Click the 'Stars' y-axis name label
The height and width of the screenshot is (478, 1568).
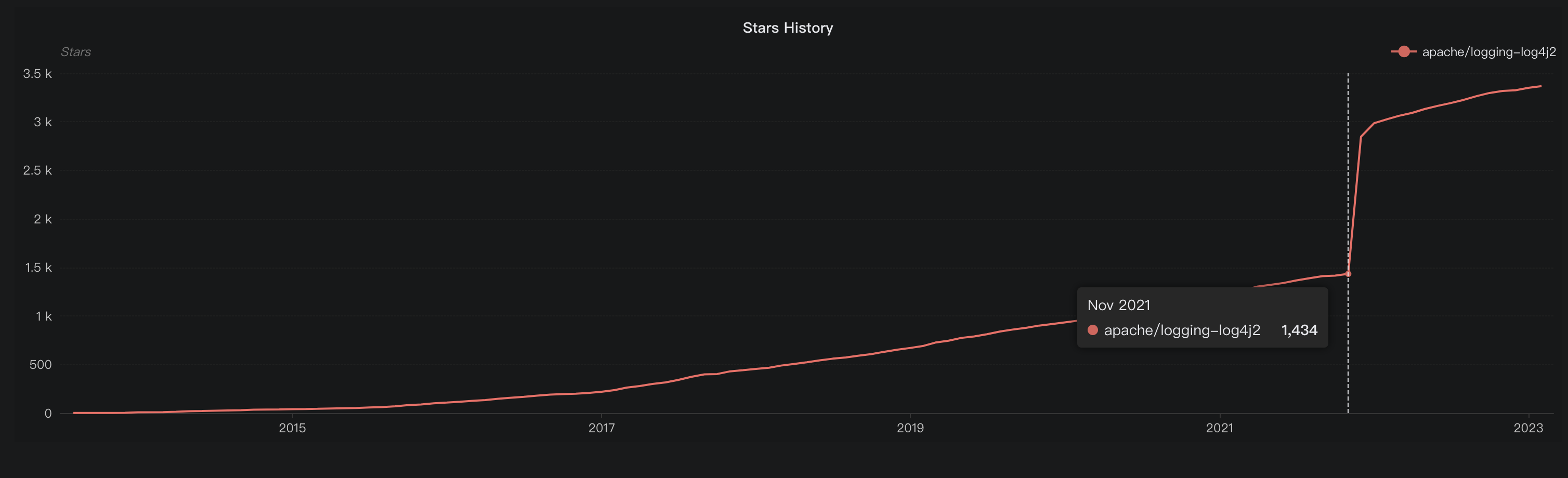coord(75,51)
